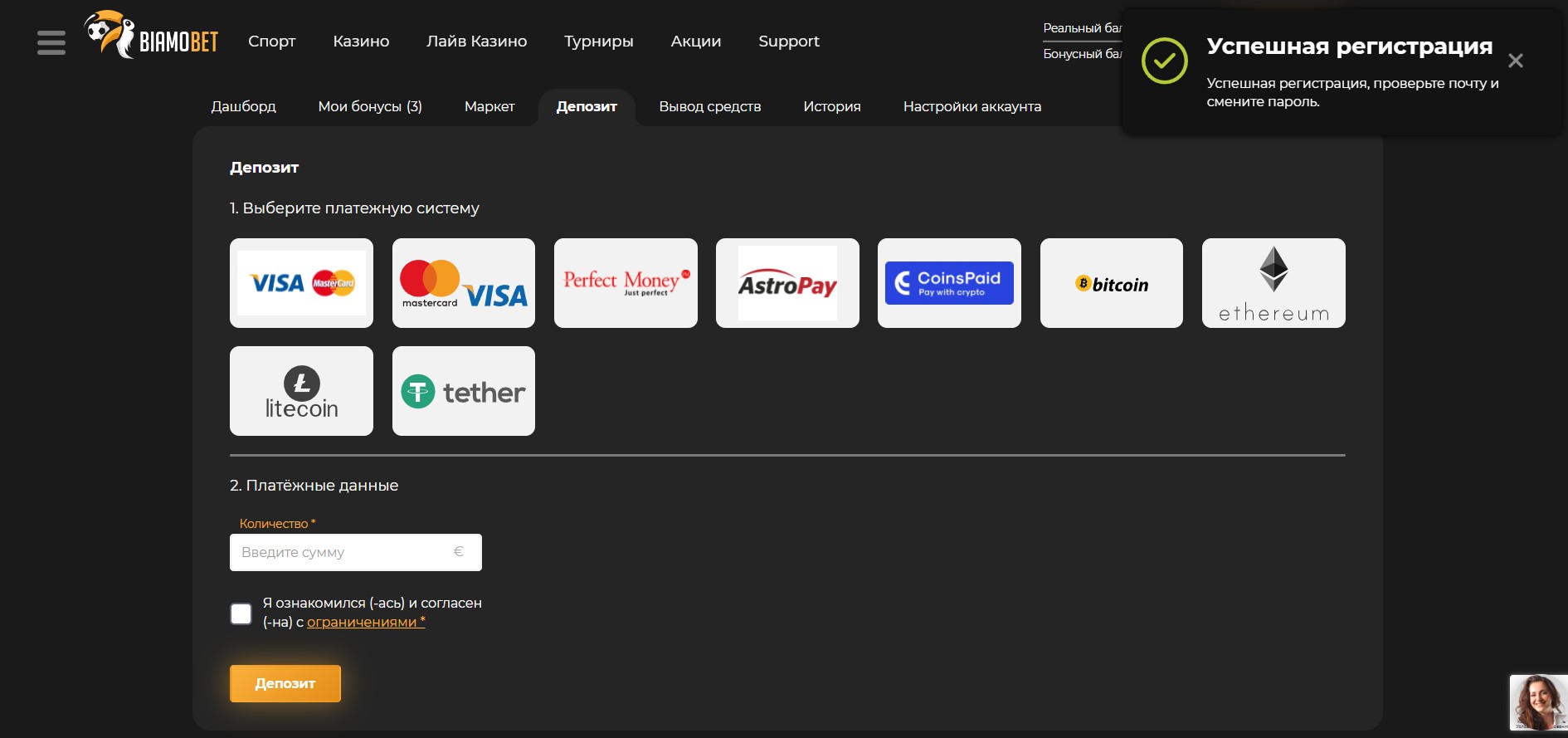Choose the tether payment tile
Viewport: 1568px width, 738px height.
pyautogui.click(x=464, y=391)
